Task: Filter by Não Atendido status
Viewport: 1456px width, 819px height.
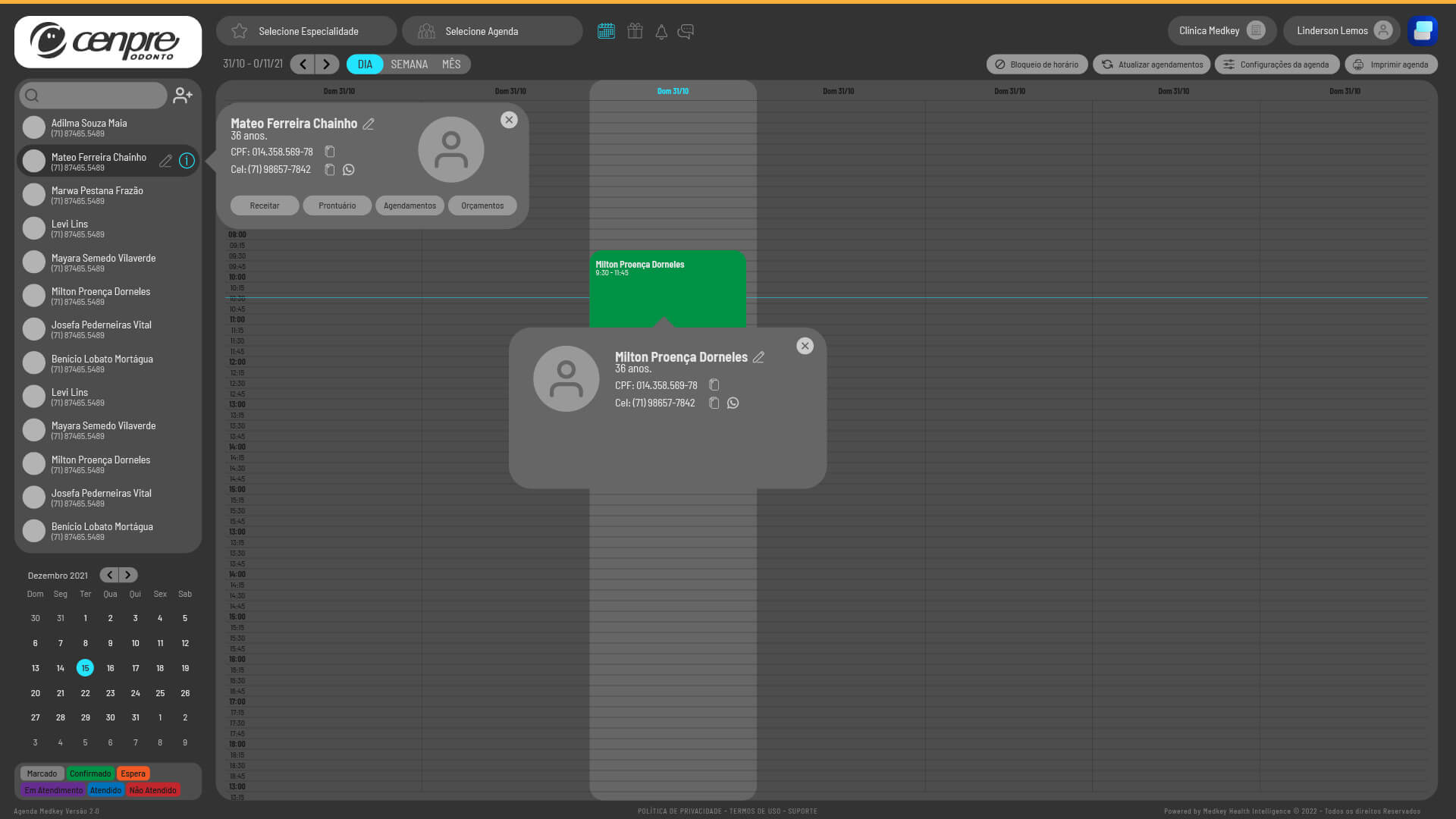Action: pyautogui.click(x=152, y=790)
